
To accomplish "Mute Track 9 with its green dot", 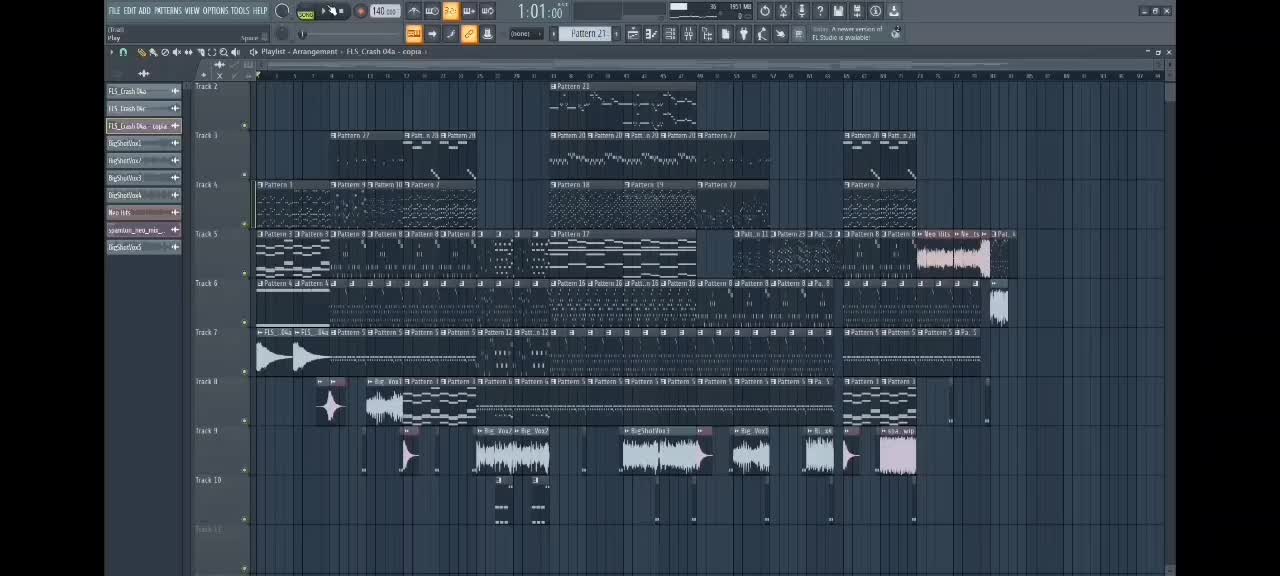I will (x=244, y=469).
